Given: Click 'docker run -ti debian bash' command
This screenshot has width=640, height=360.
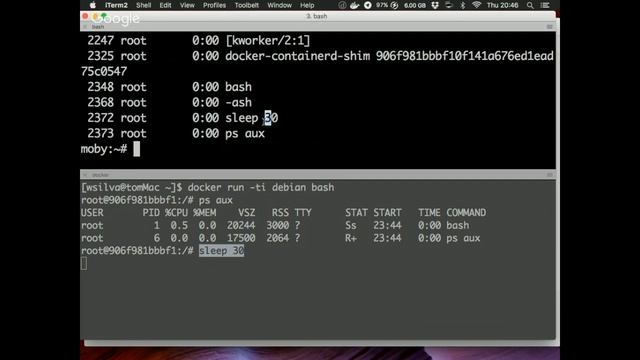Looking at the screenshot, I should pos(261,187).
